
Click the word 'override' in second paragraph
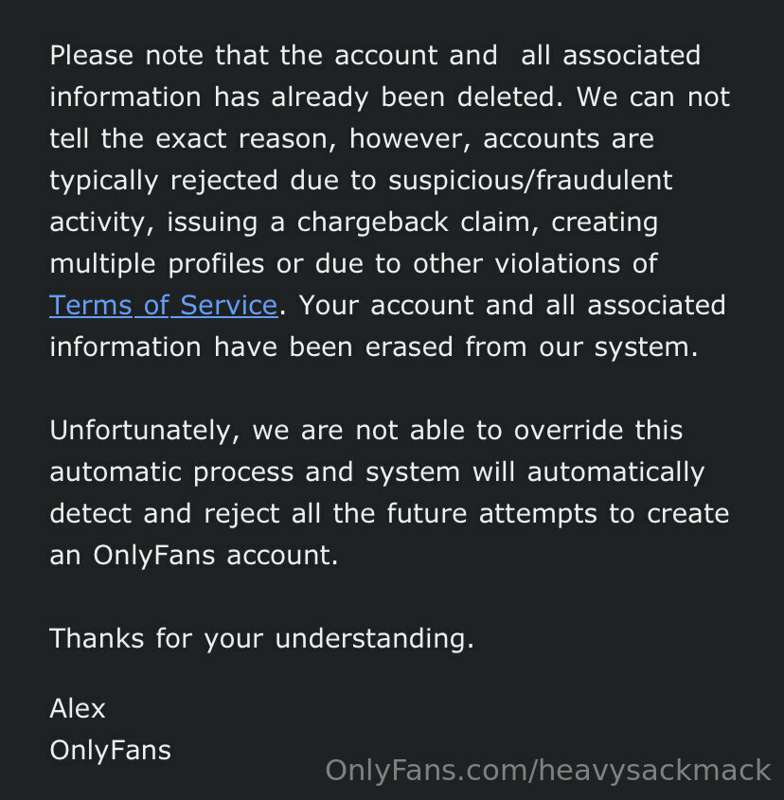(568, 430)
